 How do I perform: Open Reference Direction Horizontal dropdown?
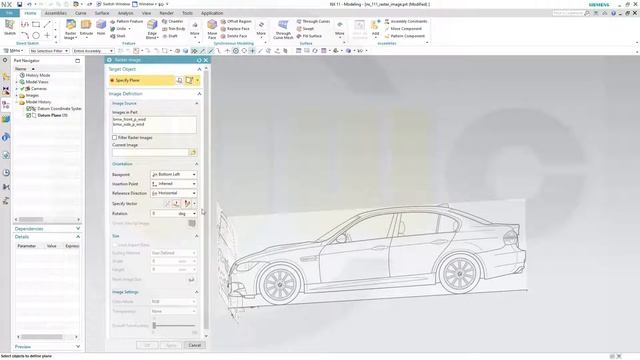coord(174,193)
